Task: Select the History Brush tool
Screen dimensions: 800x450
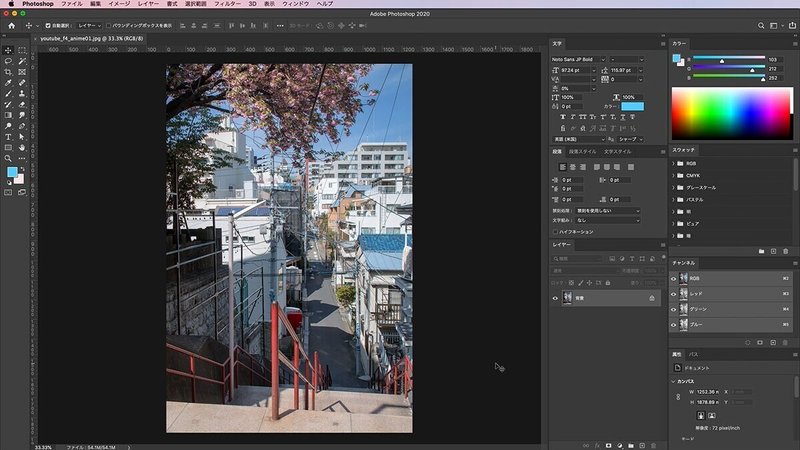Action: [8, 104]
